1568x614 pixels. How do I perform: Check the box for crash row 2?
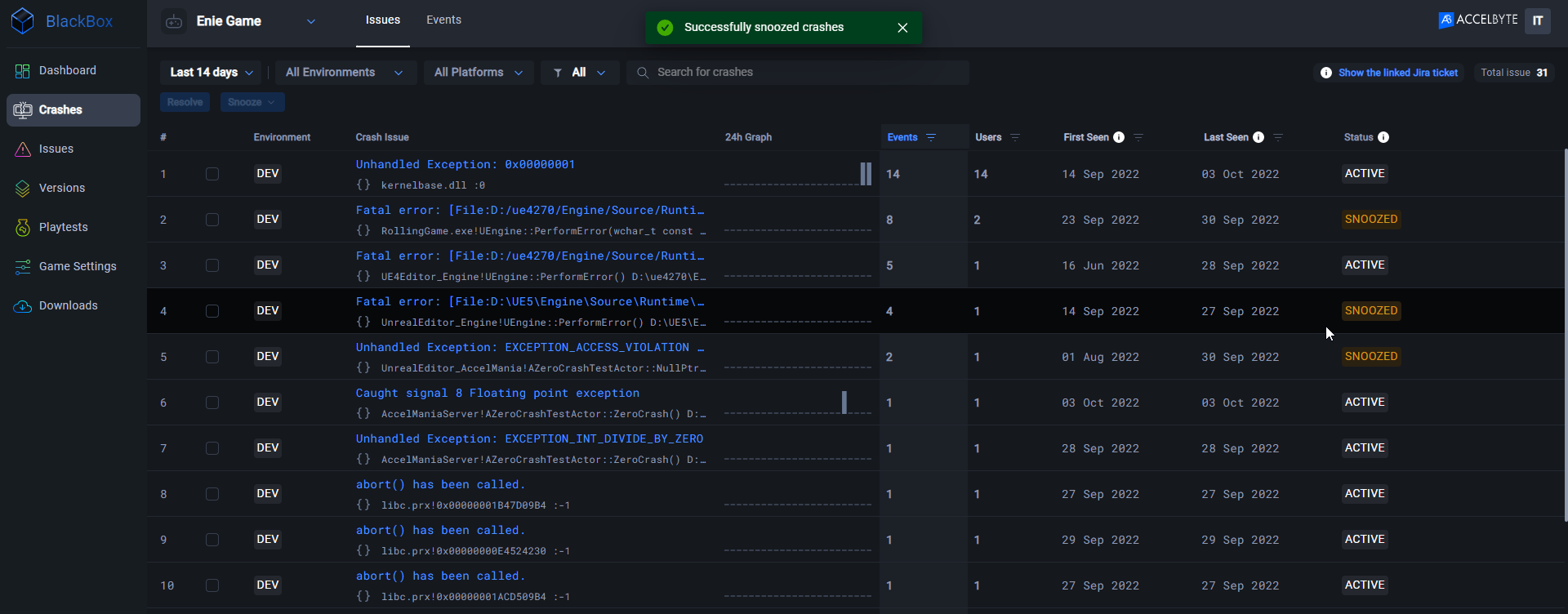tap(212, 220)
